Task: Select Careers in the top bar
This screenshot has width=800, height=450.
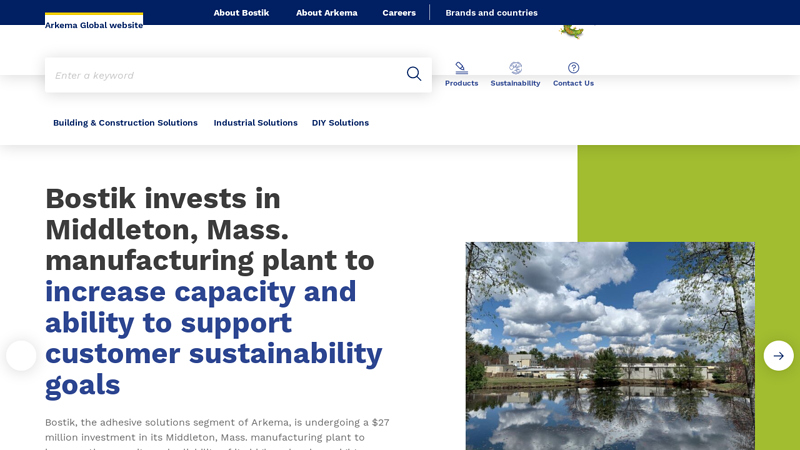Action: (399, 13)
